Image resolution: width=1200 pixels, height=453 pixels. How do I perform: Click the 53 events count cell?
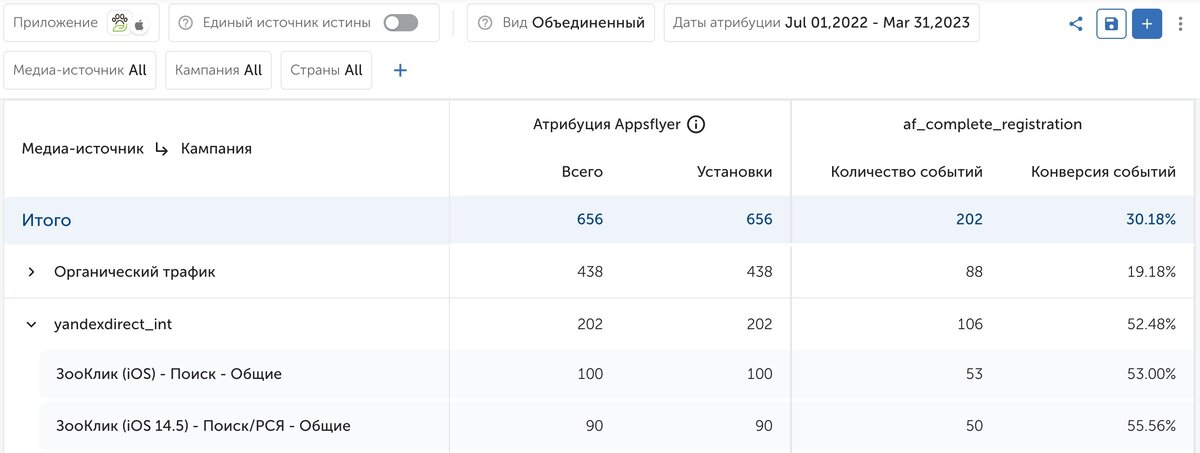974,374
